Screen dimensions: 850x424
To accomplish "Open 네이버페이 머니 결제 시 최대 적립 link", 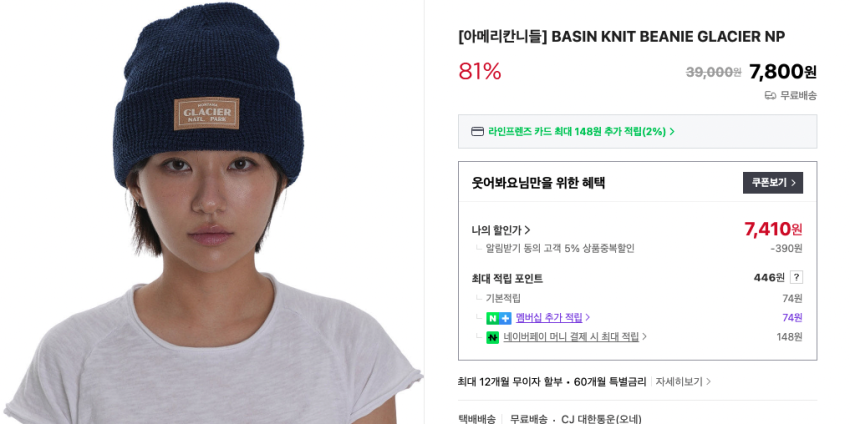I will (571, 337).
